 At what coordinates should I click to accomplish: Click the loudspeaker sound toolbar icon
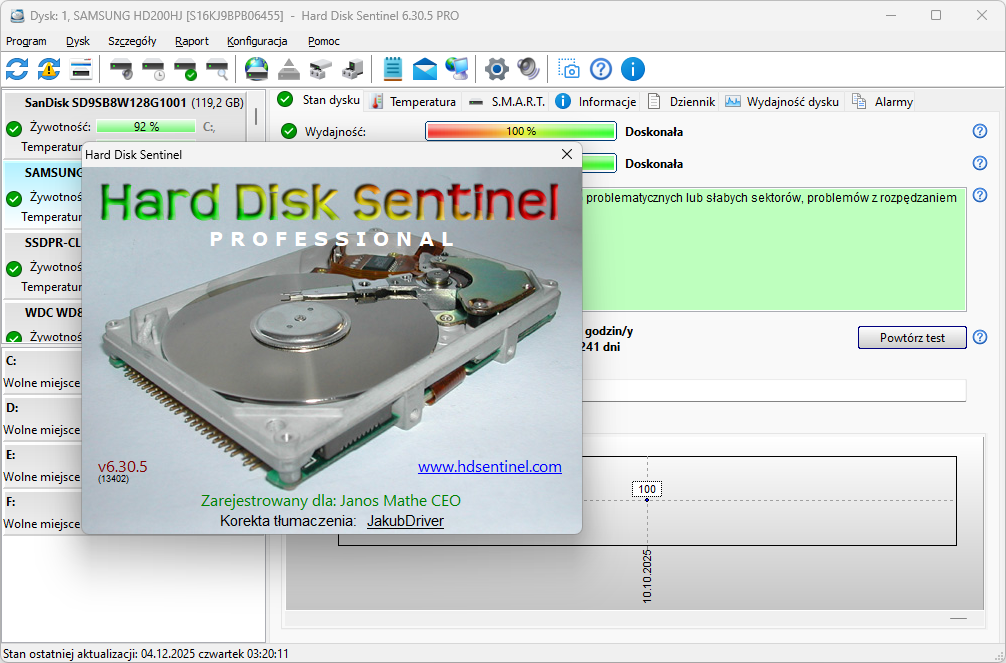pyautogui.click(x=529, y=69)
